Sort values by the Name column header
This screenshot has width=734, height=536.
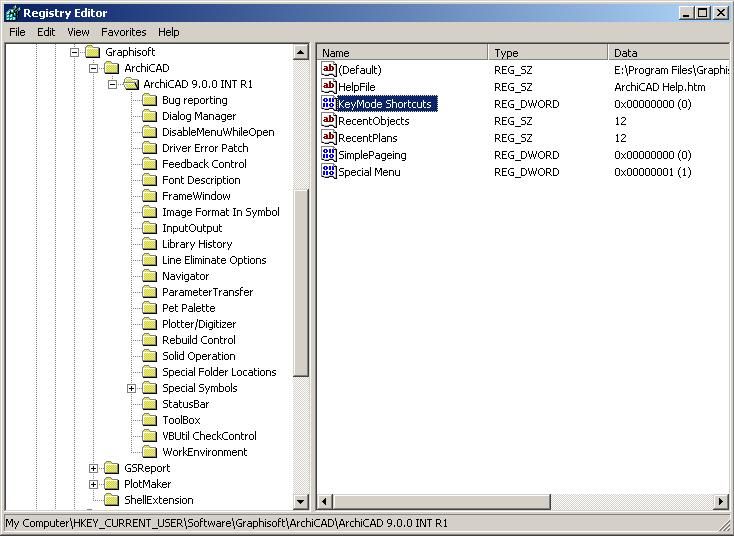(x=403, y=52)
